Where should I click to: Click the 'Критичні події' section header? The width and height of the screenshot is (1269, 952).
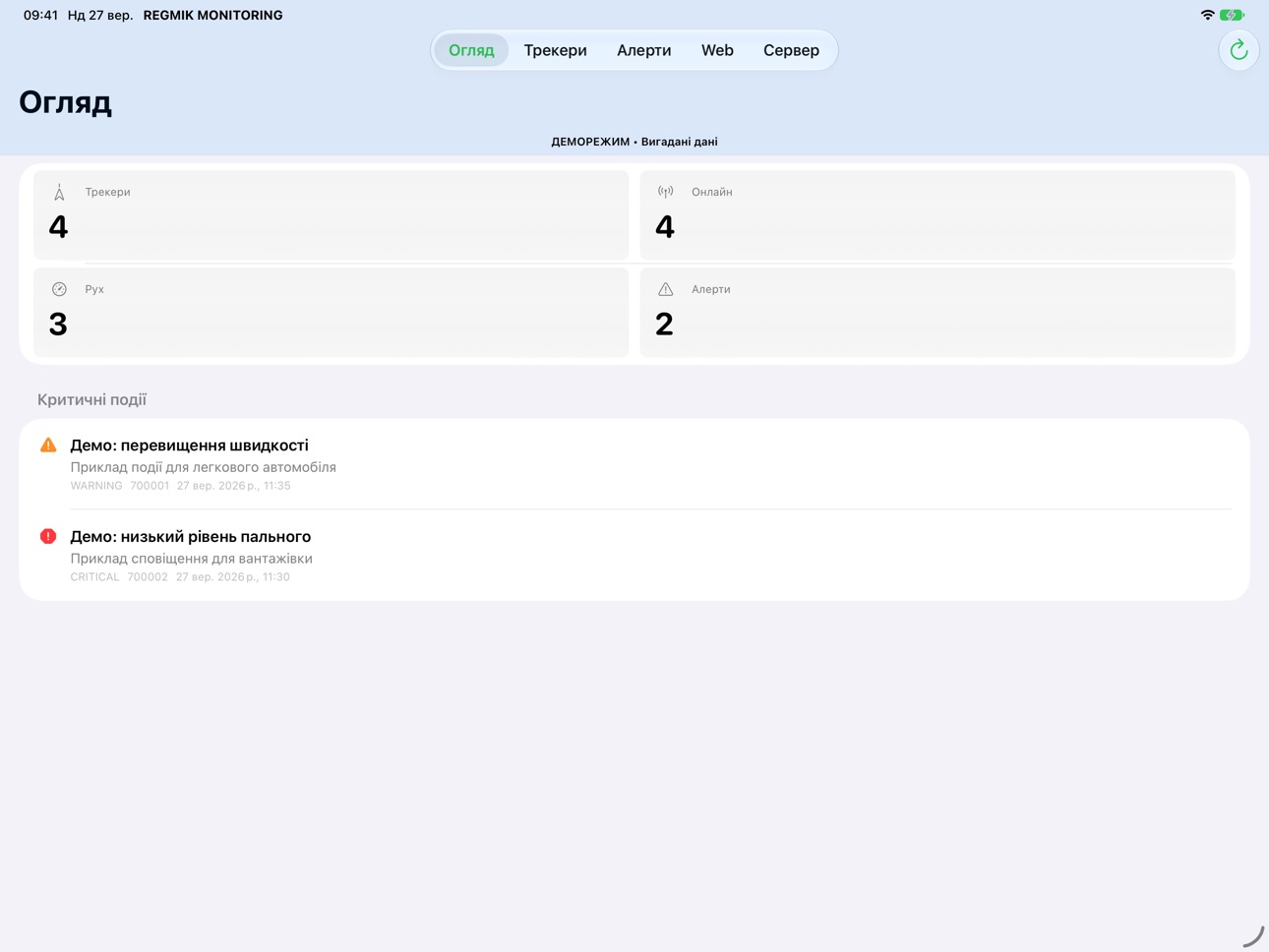pos(91,399)
